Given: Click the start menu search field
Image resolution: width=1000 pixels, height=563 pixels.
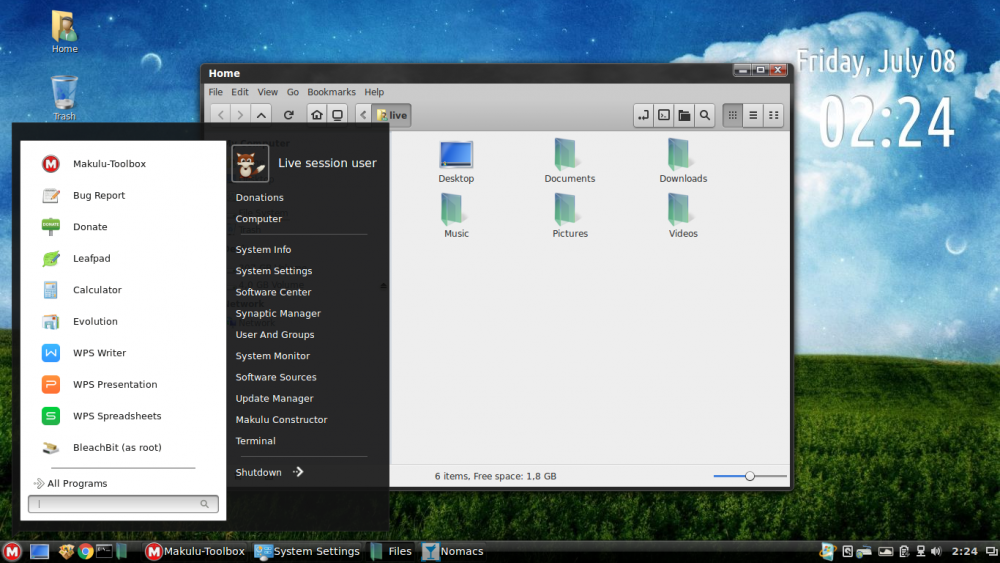Looking at the screenshot, I should click(123, 504).
